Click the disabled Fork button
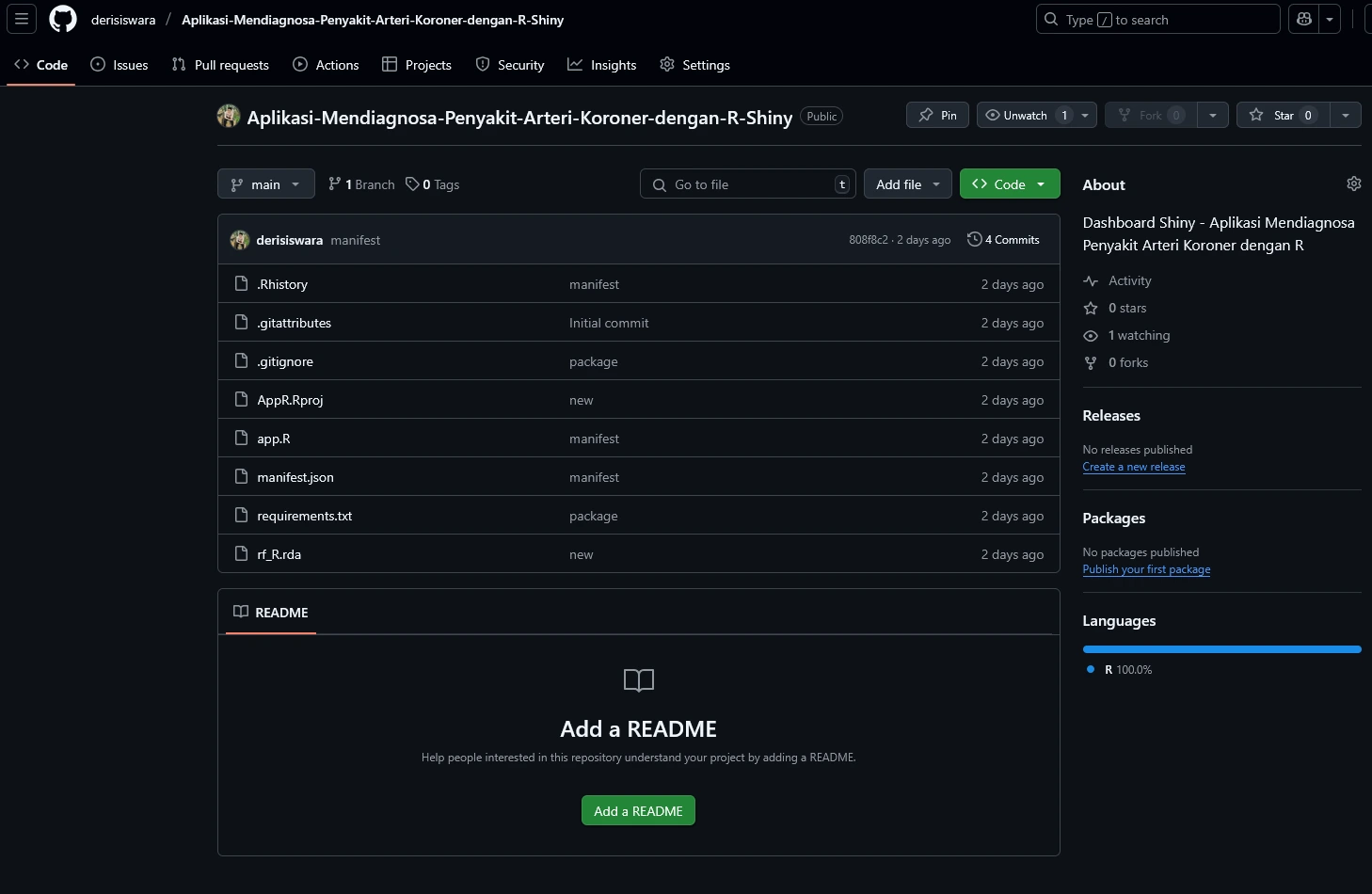Image resolution: width=1372 pixels, height=894 pixels. point(1152,115)
